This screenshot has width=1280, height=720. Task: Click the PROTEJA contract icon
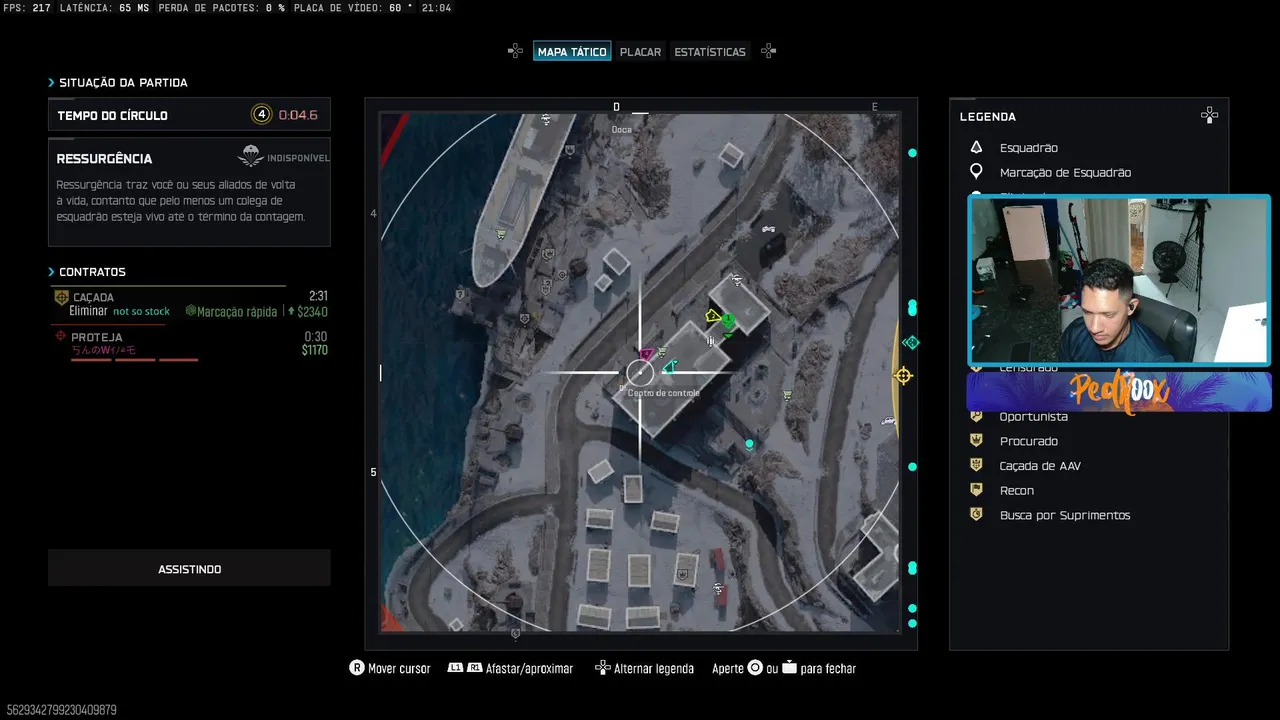pos(61,337)
